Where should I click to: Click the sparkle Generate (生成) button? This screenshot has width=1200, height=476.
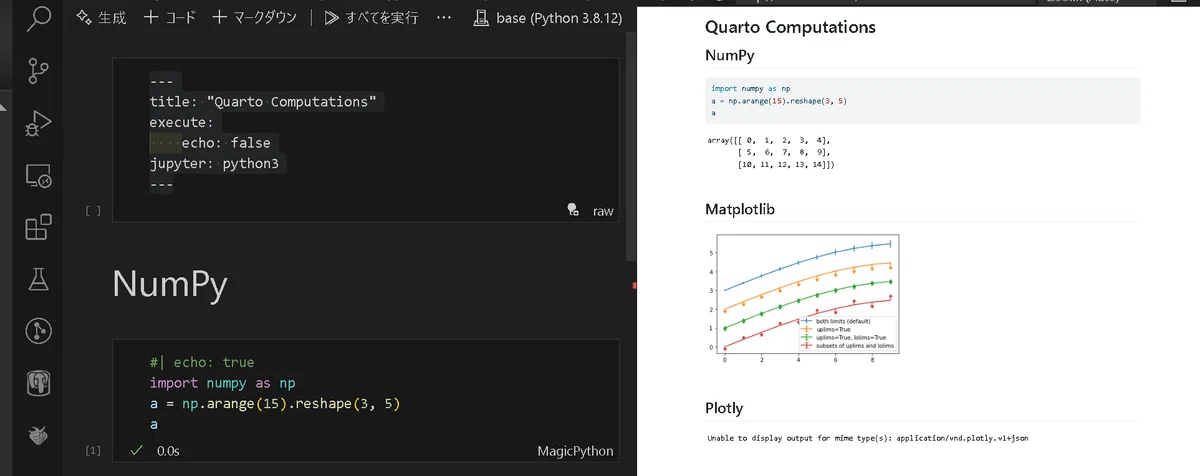[x=101, y=18]
